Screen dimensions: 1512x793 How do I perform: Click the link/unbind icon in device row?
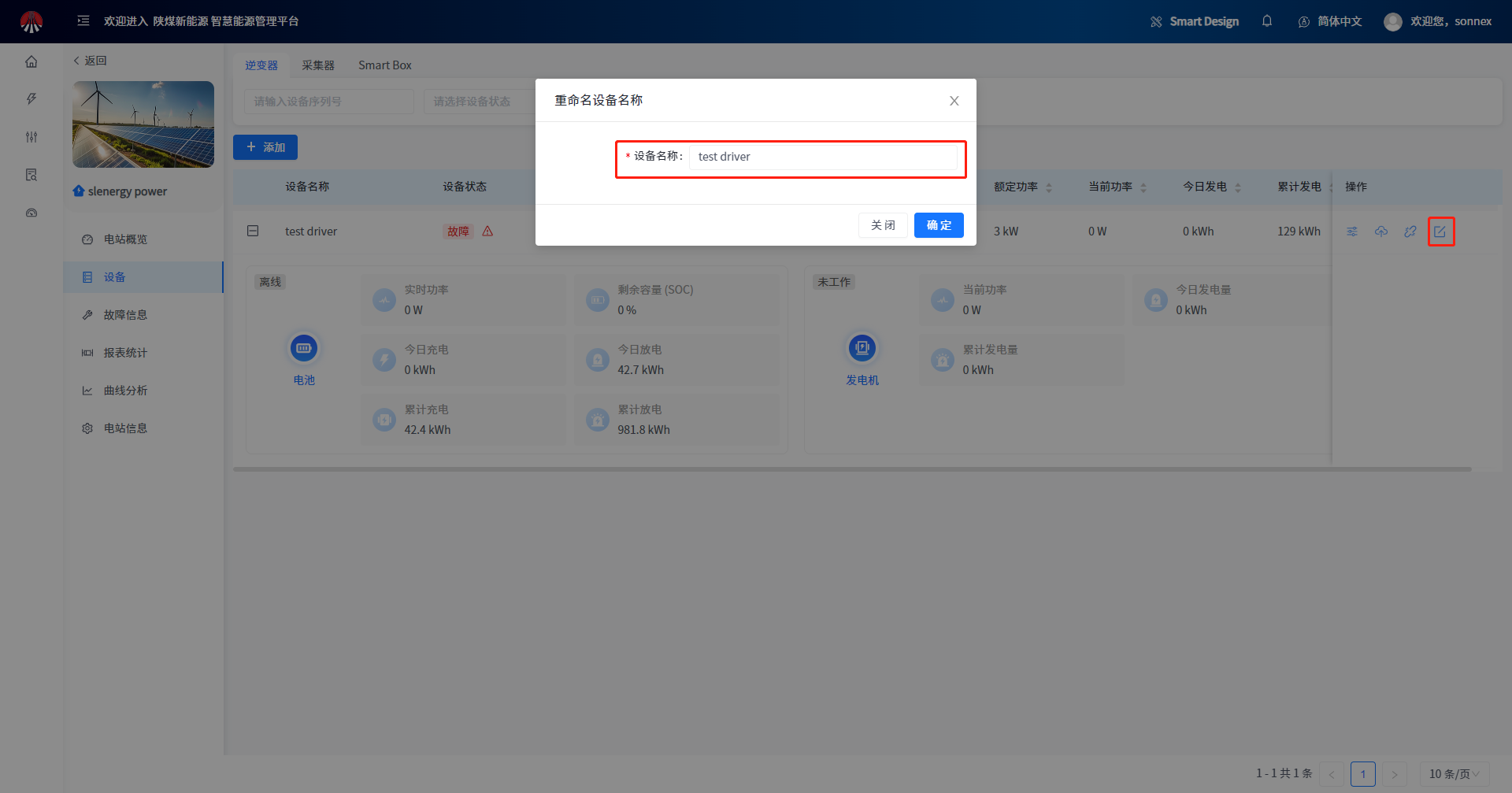click(1410, 232)
